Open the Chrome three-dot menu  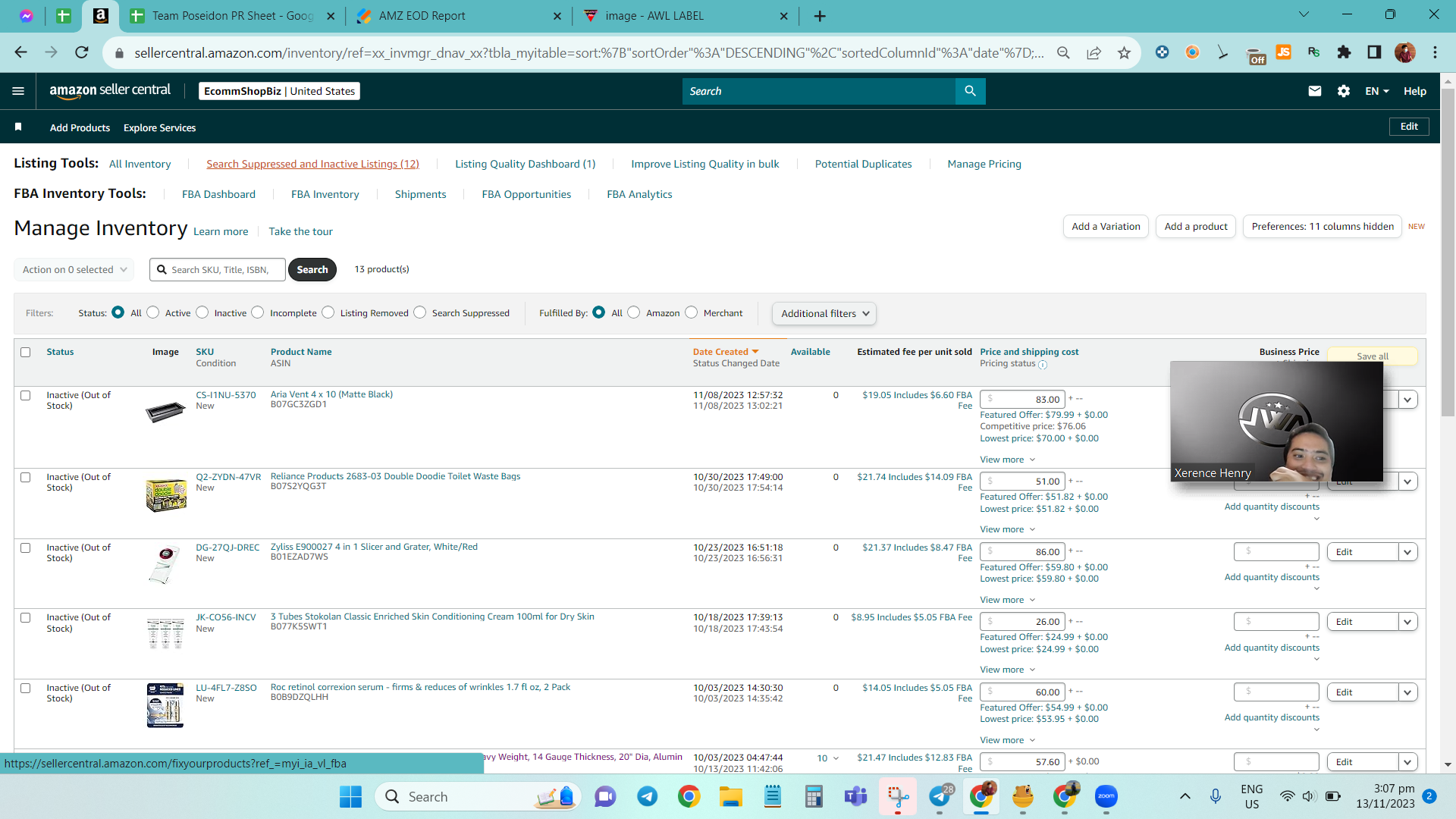click(x=1435, y=52)
